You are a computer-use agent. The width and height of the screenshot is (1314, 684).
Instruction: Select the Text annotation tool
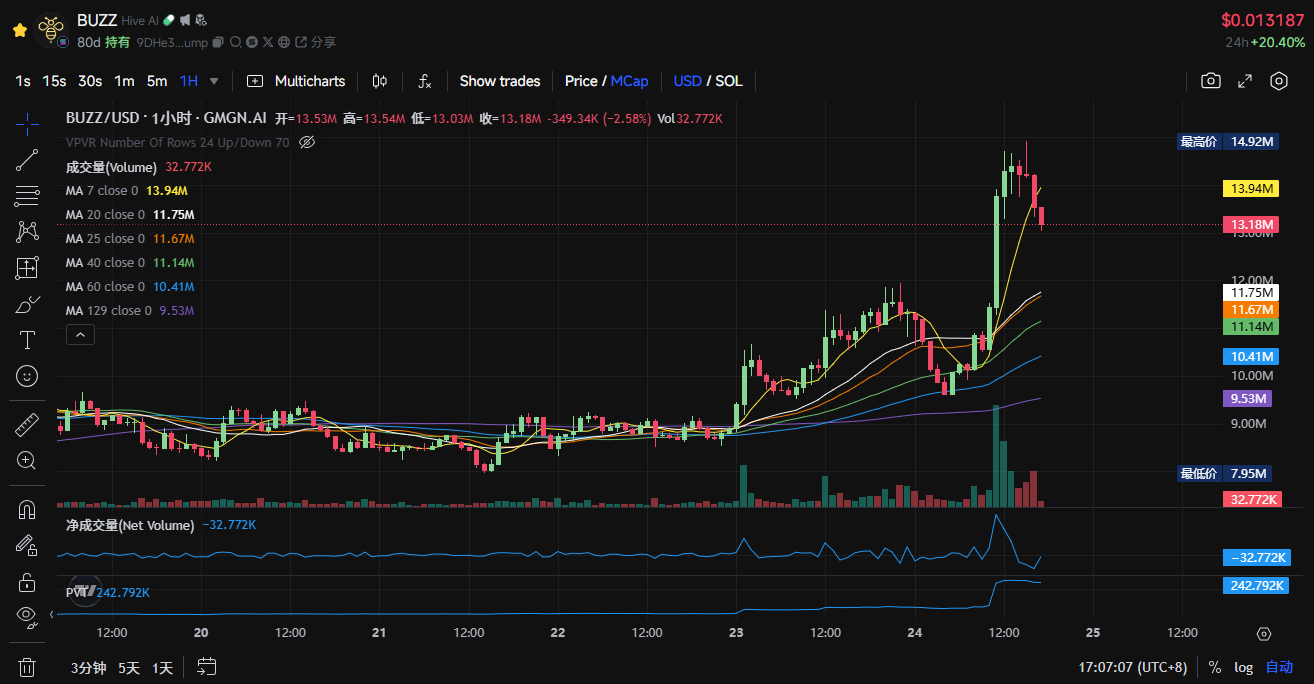[27, 340]
